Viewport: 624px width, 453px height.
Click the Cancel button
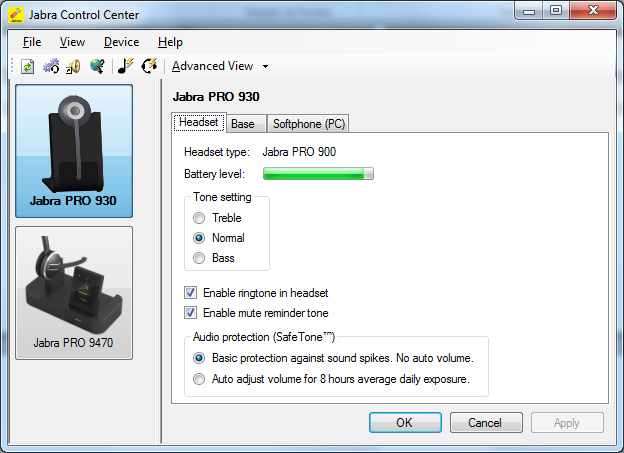[486, 422]
